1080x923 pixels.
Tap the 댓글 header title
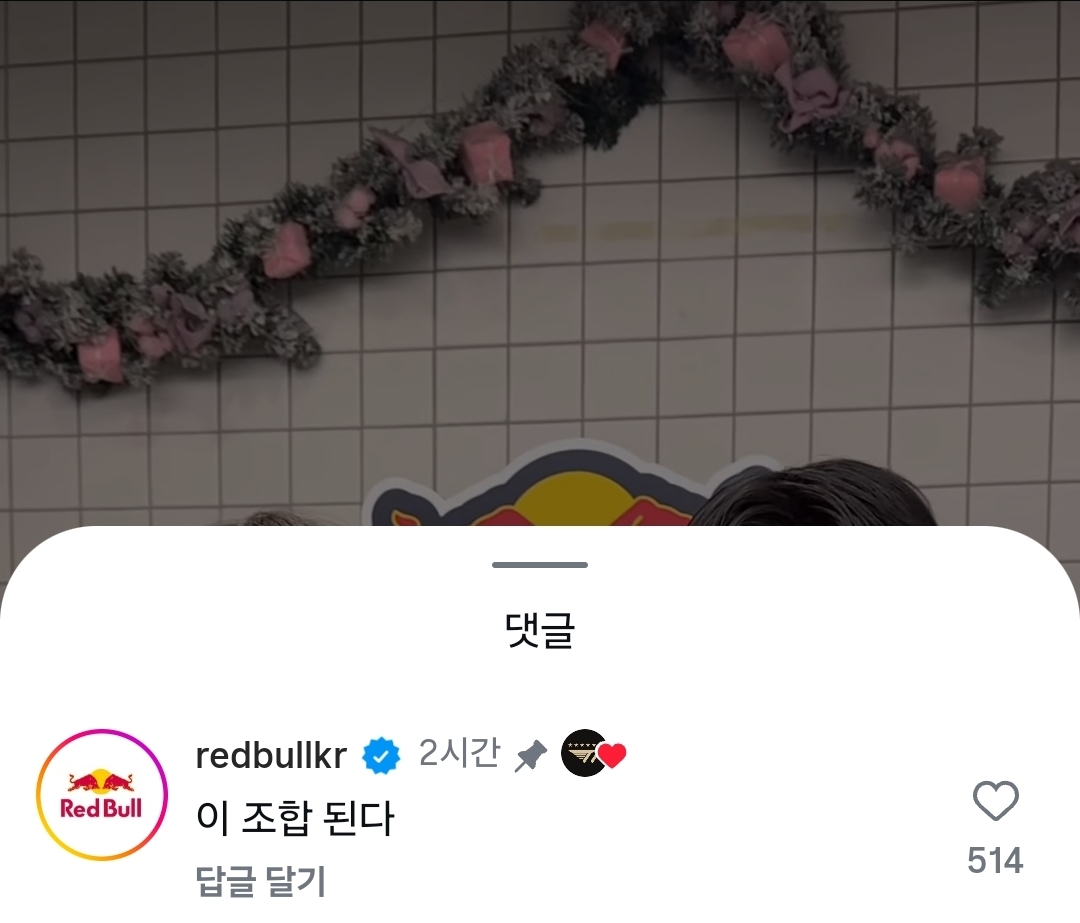[540, 629]
